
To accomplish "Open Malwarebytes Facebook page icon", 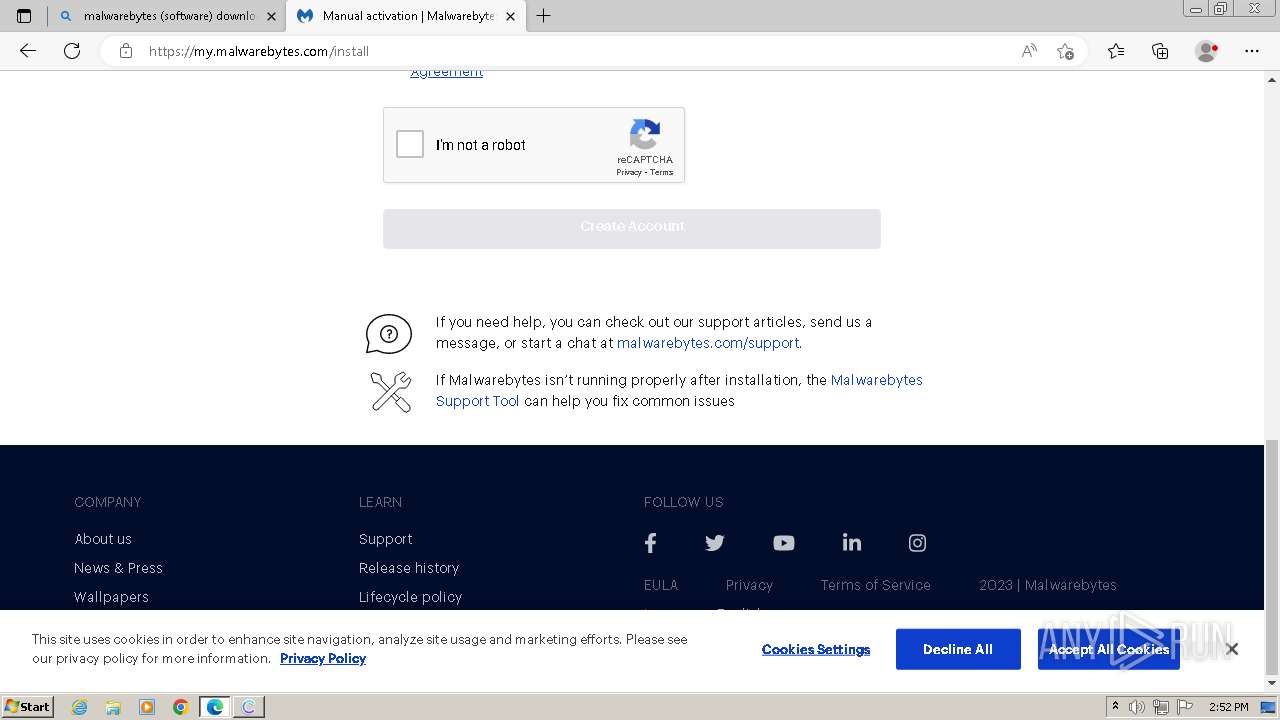I will [x=650, y=543].
